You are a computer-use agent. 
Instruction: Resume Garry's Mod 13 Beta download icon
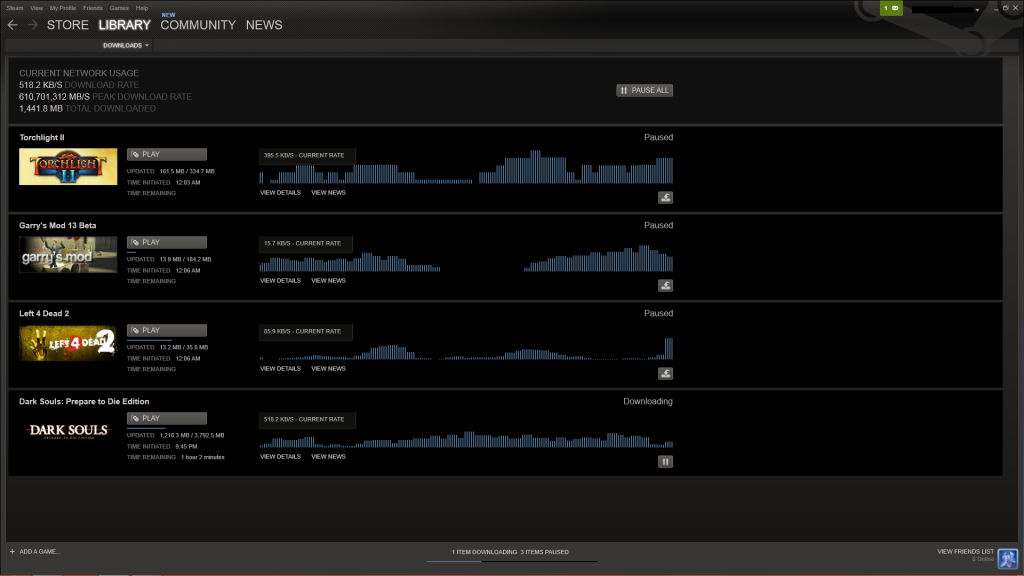tap(665, 285)
